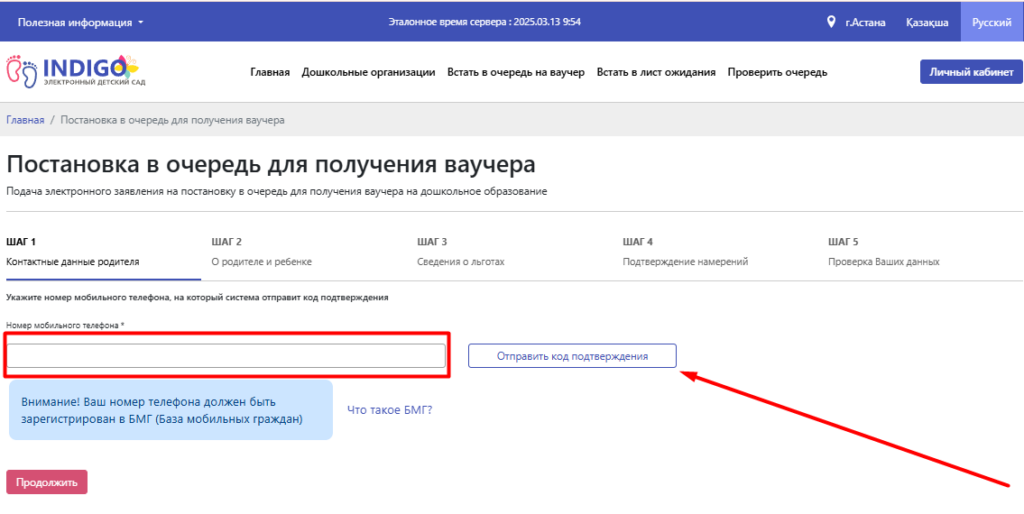
Task: Open Проверить очередь menu item
Action: pyautogui.click(x=777, y=72)
